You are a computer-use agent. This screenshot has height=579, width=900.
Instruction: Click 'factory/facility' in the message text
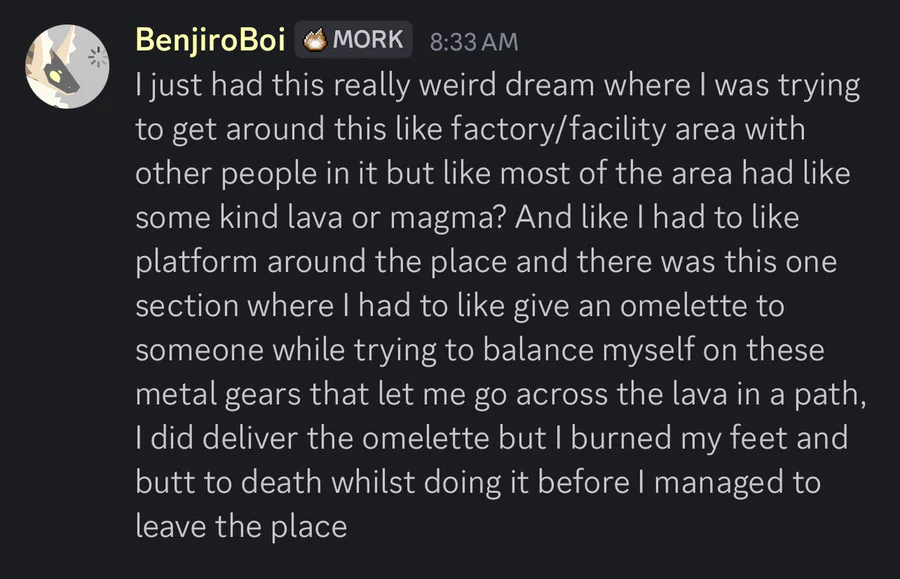tap(558, 130)
